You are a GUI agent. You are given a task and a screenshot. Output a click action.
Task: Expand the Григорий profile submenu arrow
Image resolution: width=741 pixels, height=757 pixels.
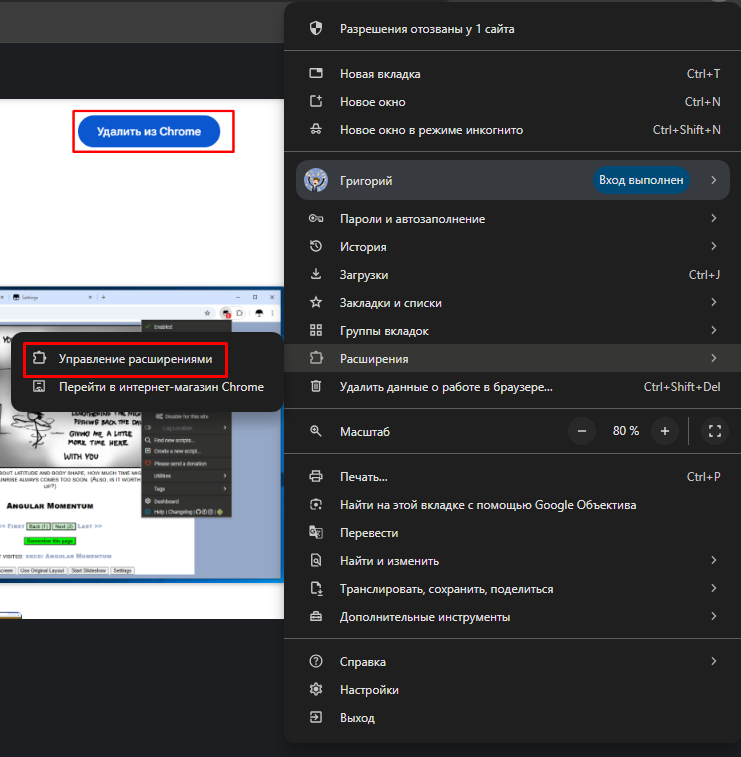click(713, 180)
